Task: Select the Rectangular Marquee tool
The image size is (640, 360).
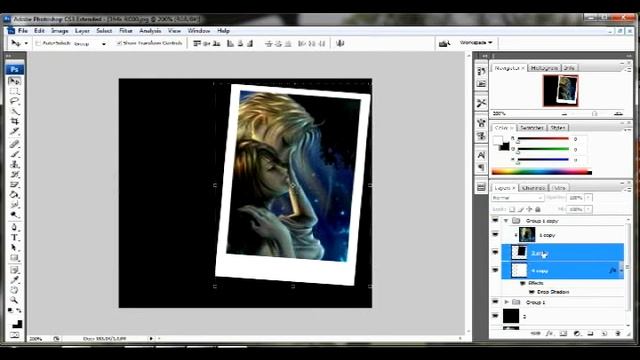Action: pyautogui.click(x=14, y=91)
